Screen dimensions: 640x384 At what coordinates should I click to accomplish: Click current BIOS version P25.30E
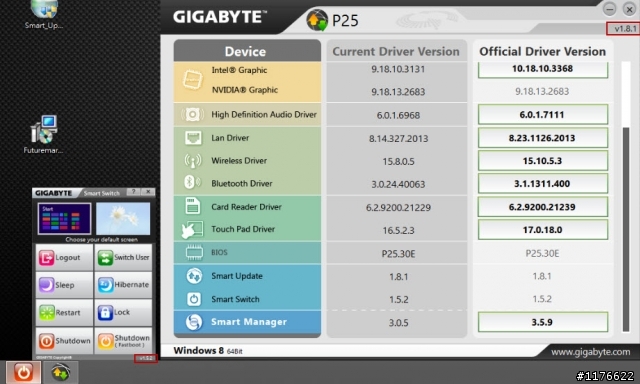398,254
